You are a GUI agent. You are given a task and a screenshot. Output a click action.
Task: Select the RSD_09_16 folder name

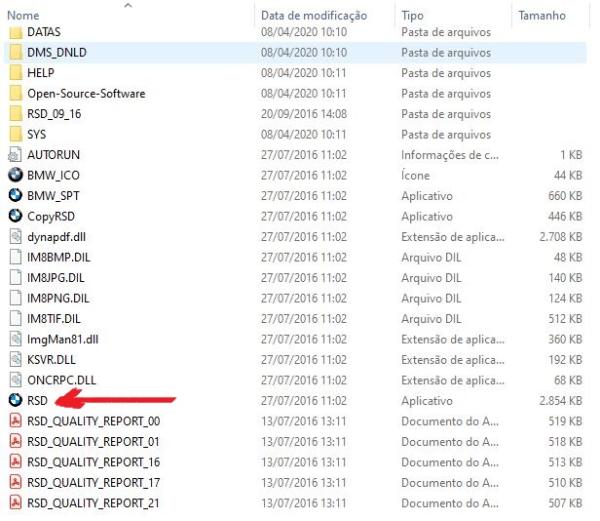pos(54,114)
